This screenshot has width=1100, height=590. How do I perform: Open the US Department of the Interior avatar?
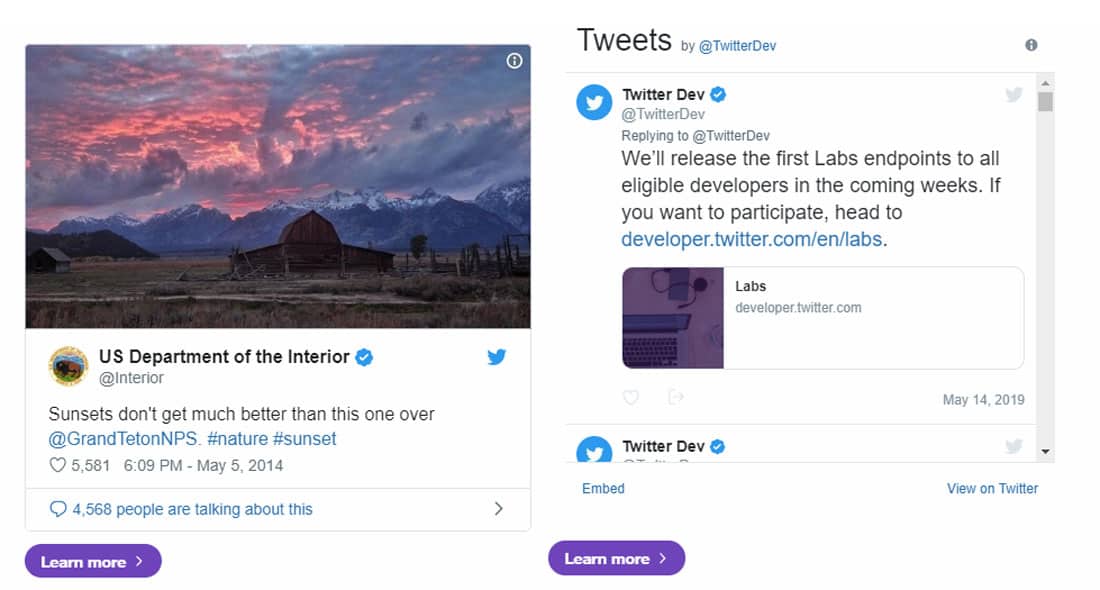coord(68,366)
